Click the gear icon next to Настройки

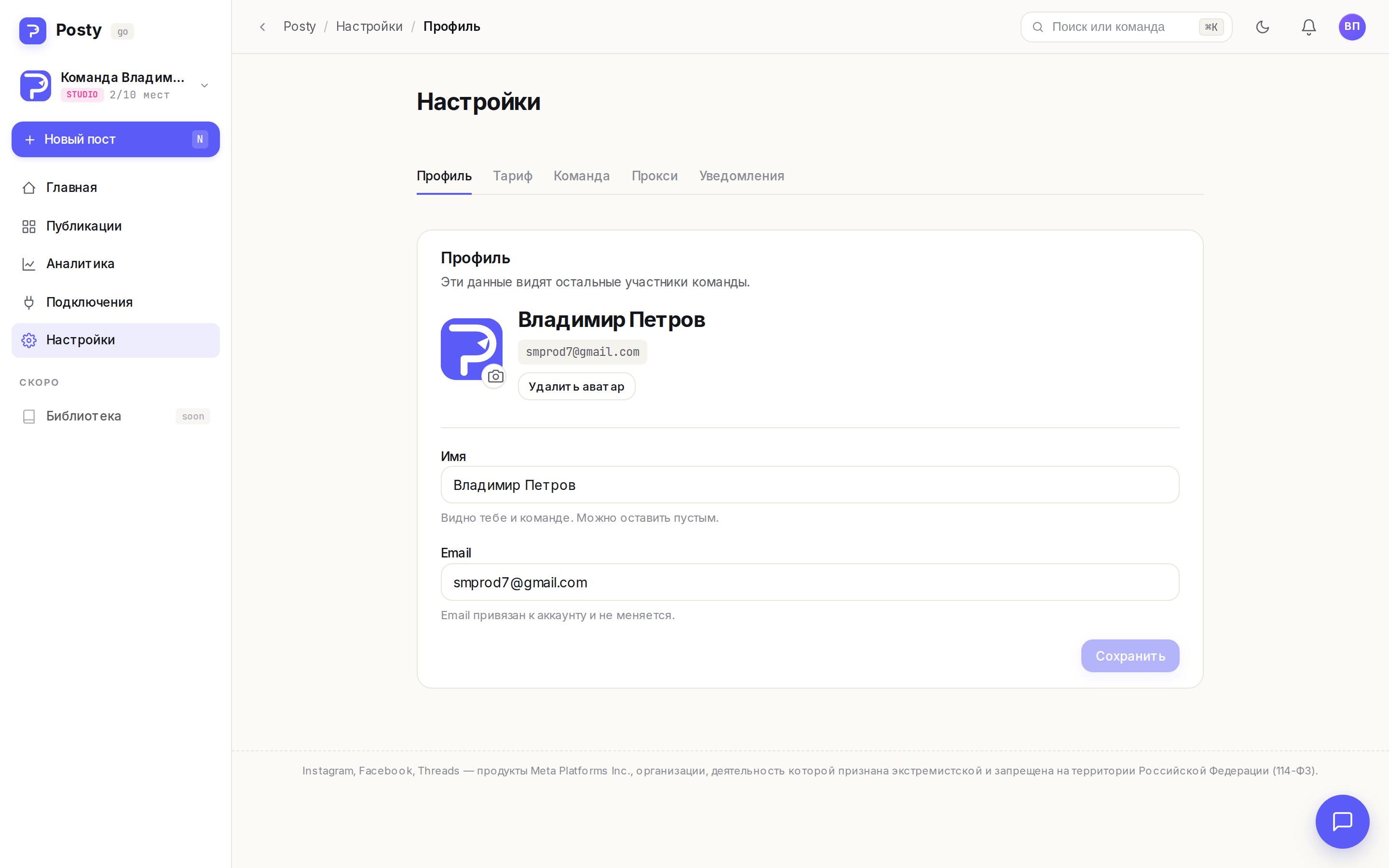(x=29, y=340)
